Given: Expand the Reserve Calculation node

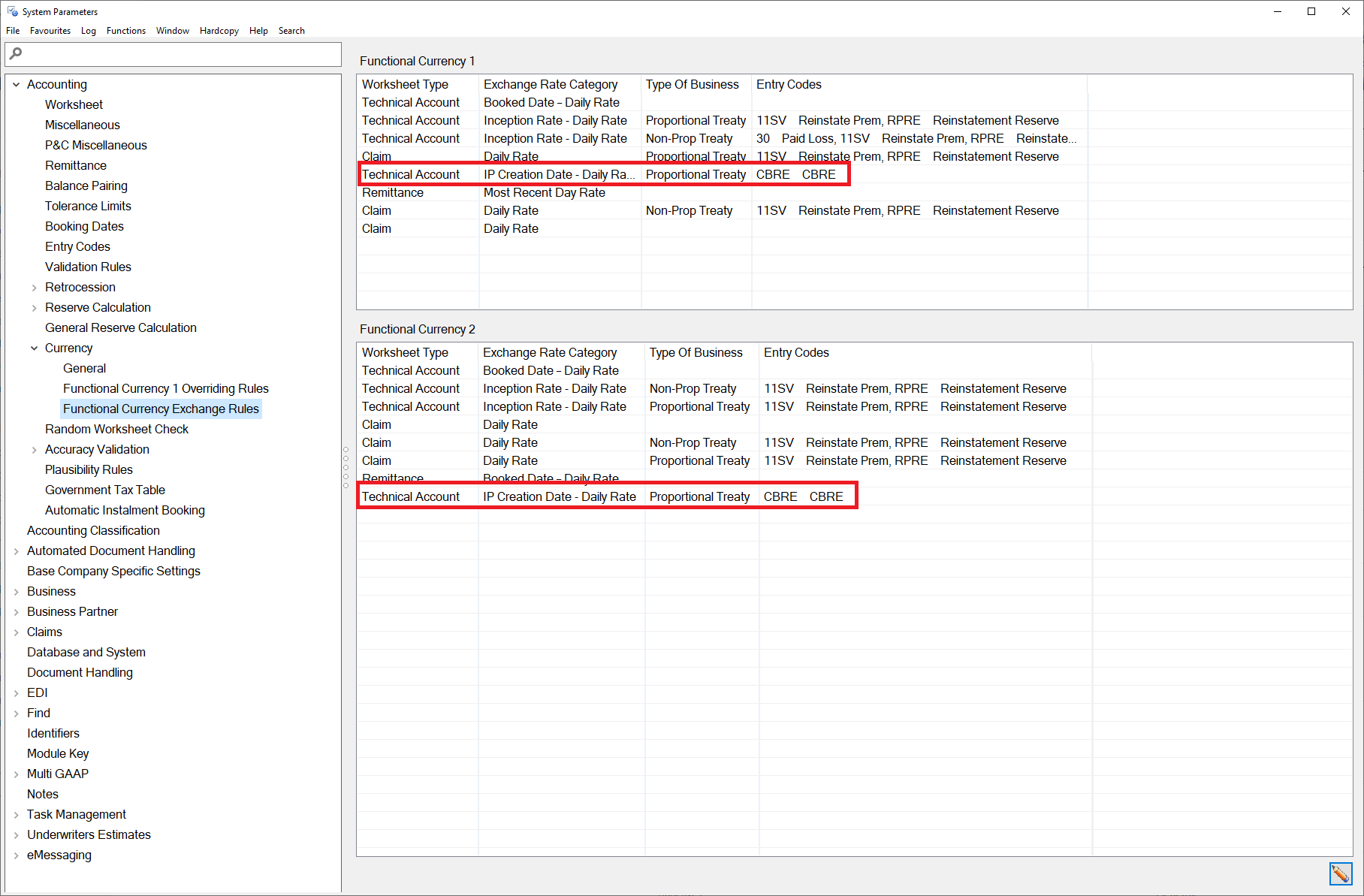Looking at the screenshot, I should (x=35, y=308).
